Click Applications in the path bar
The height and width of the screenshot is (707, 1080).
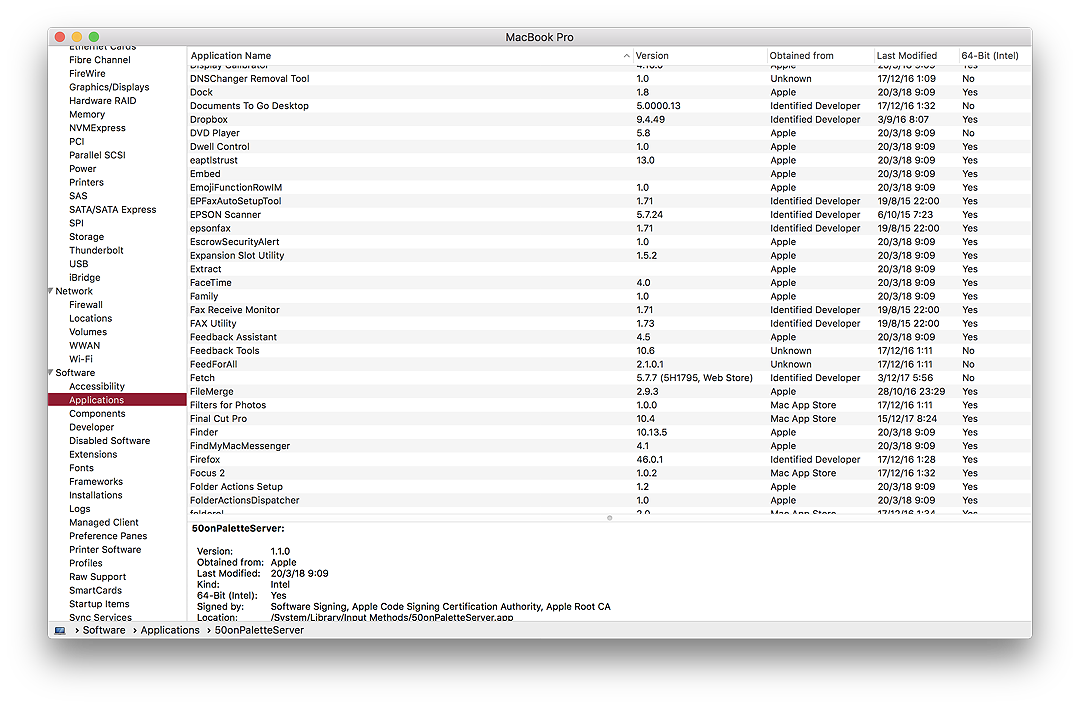(x=170, y=631)
